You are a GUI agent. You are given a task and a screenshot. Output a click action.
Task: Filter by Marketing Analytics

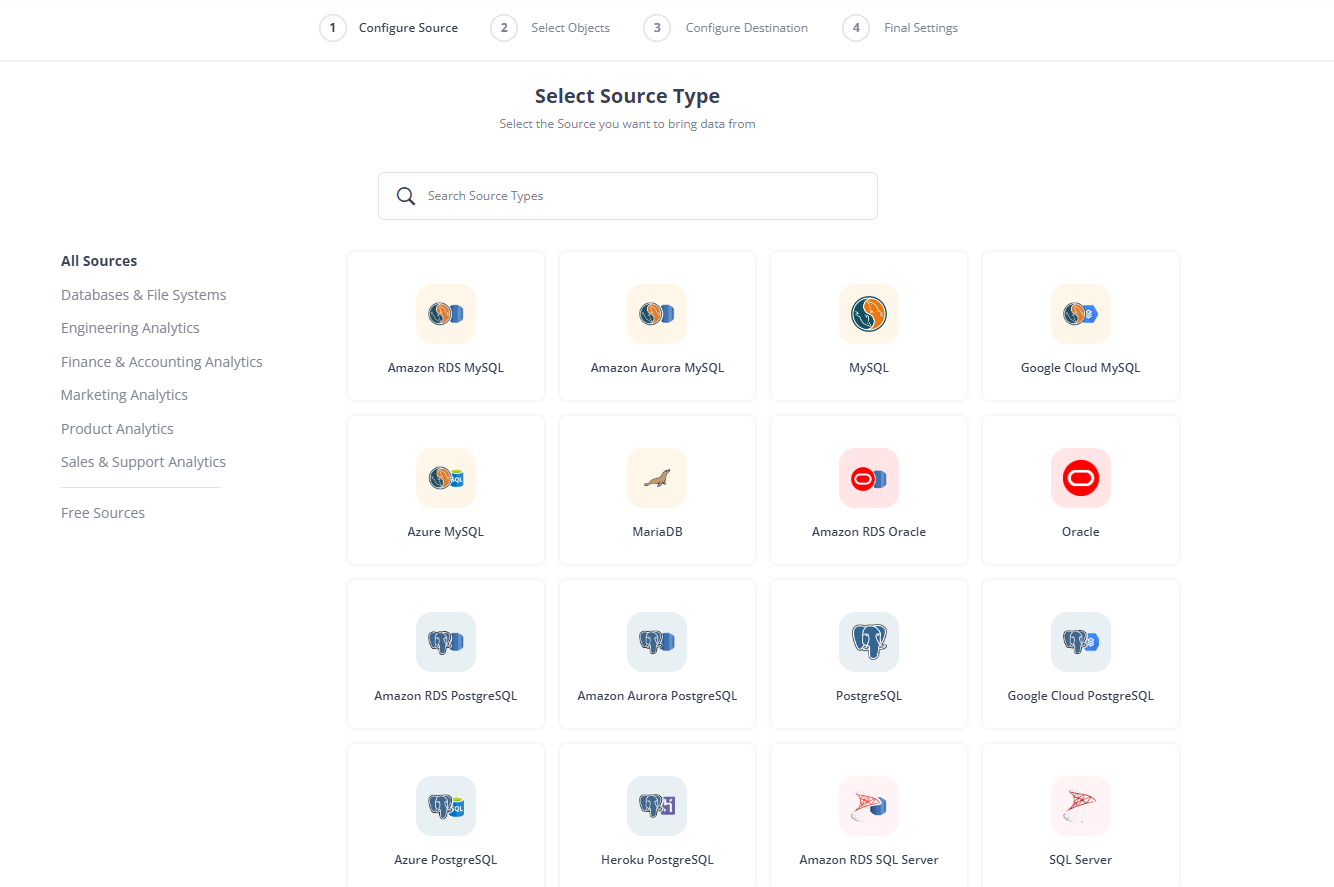tap(124, 395)
